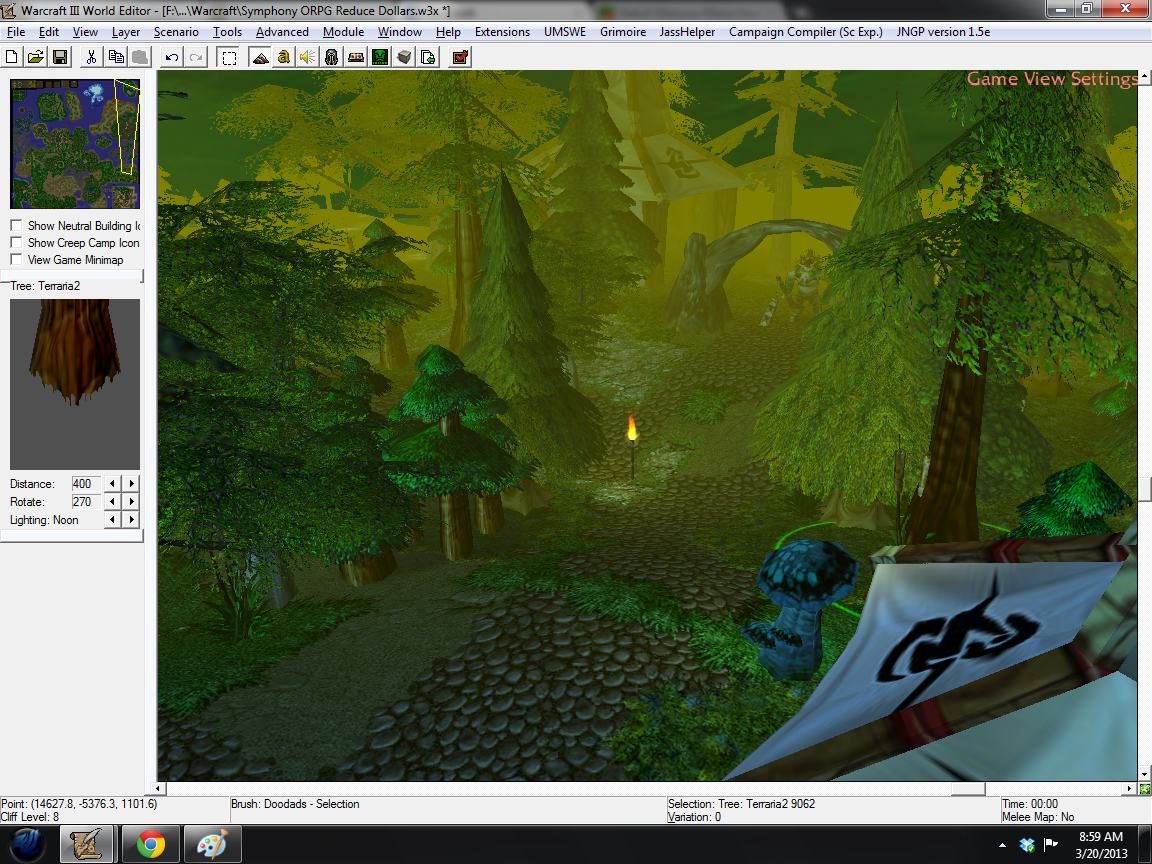Open the Edit menu
This screenshot has height=864, width=1152.
(x=48, y=32)
